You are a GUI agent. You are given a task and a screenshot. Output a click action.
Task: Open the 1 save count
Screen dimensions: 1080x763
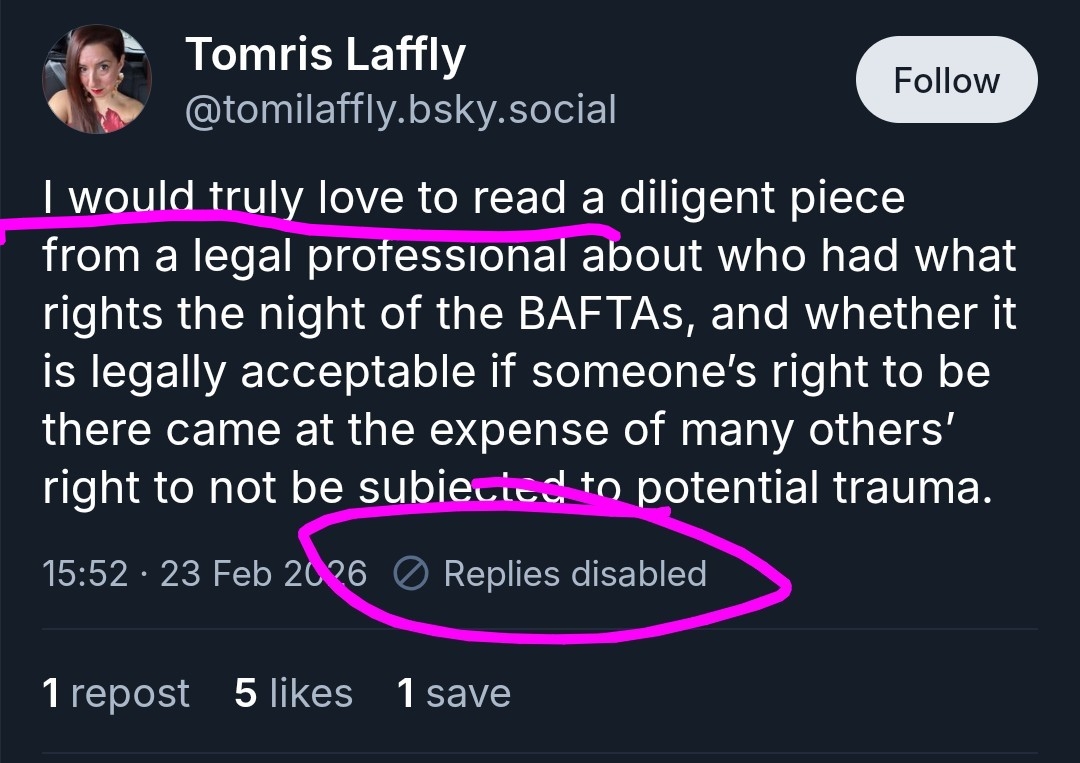coord(454,693)
